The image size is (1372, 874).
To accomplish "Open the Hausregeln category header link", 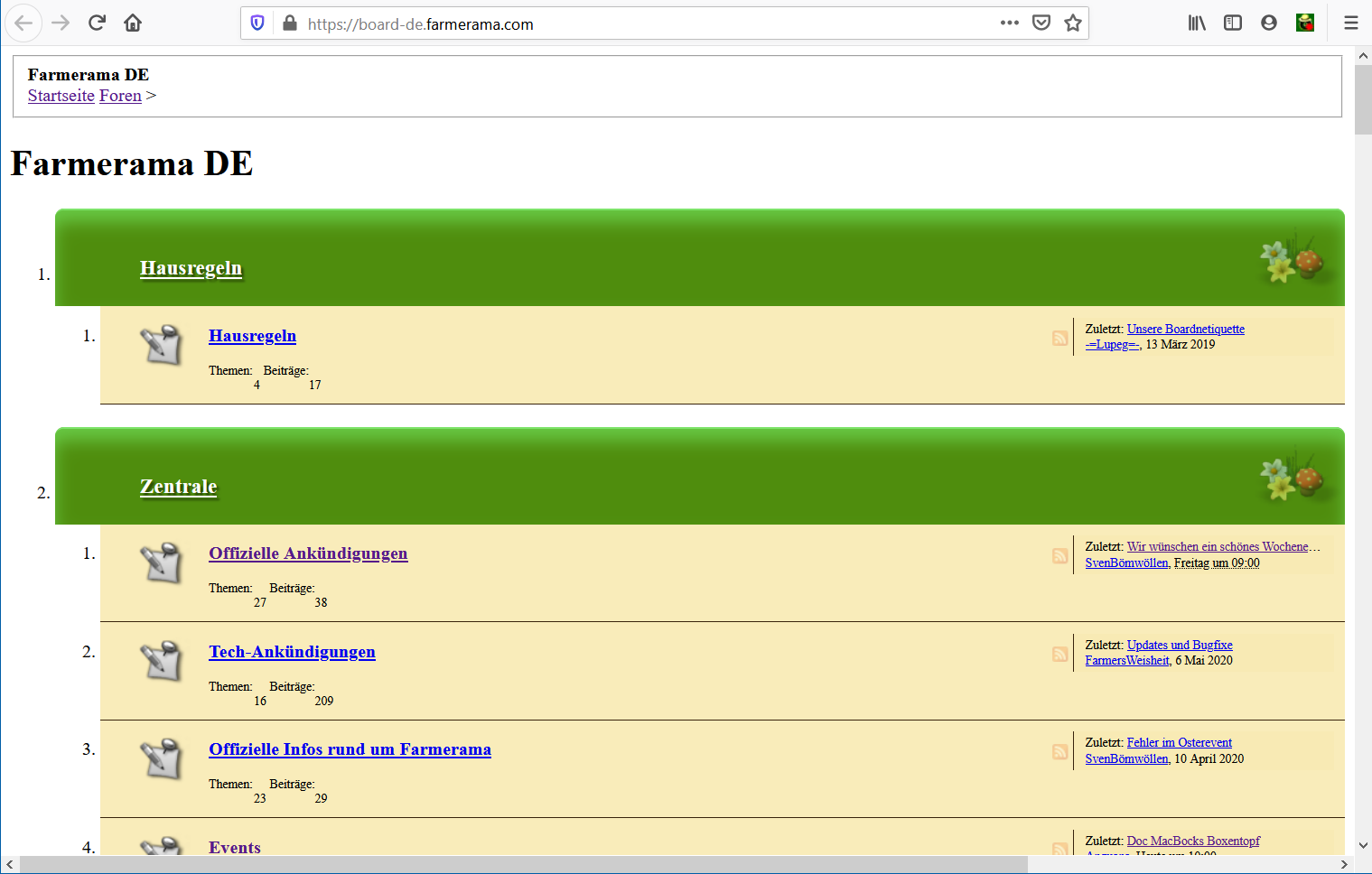I will click(x=191, y=268).
